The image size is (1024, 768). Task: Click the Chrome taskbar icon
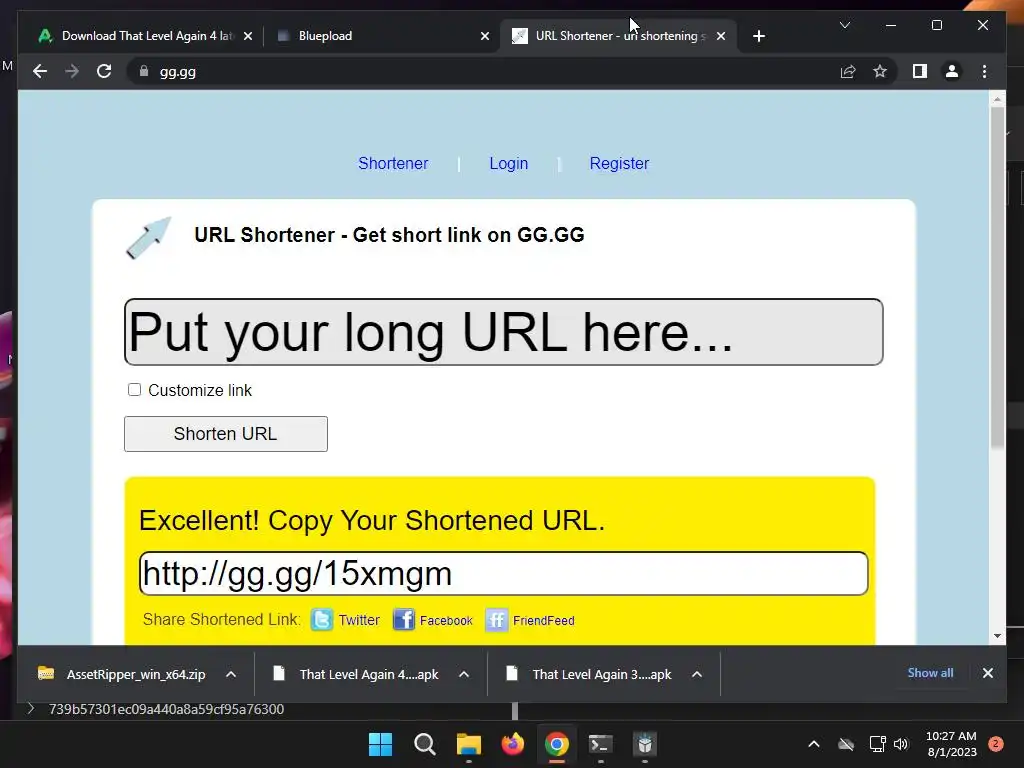(x=556, y=744)
